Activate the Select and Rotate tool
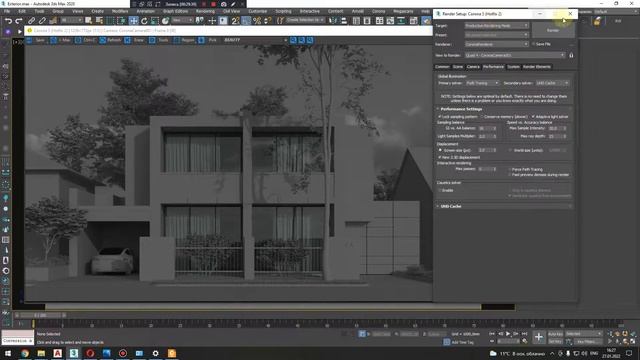The image size is (640, 360). 144,20
